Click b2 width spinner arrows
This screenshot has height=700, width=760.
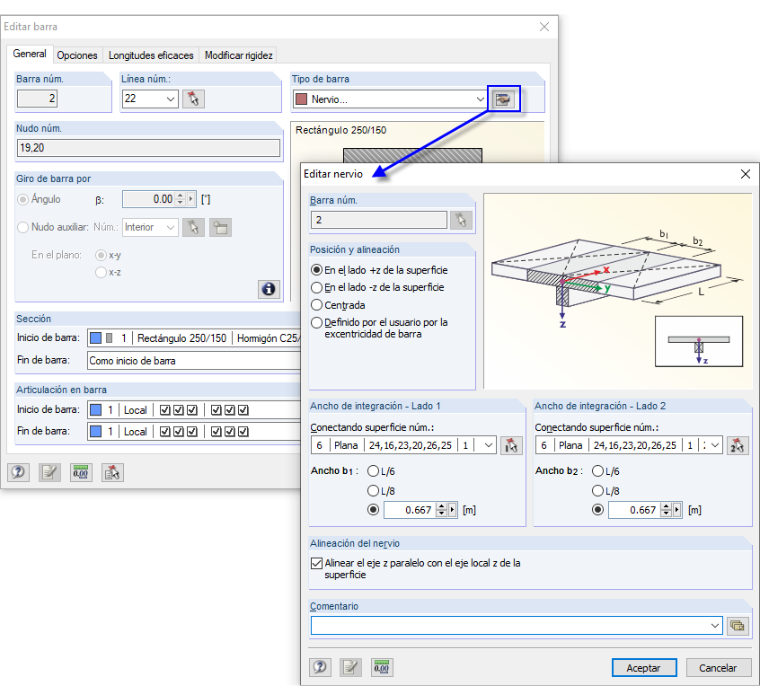click(666, 510)
